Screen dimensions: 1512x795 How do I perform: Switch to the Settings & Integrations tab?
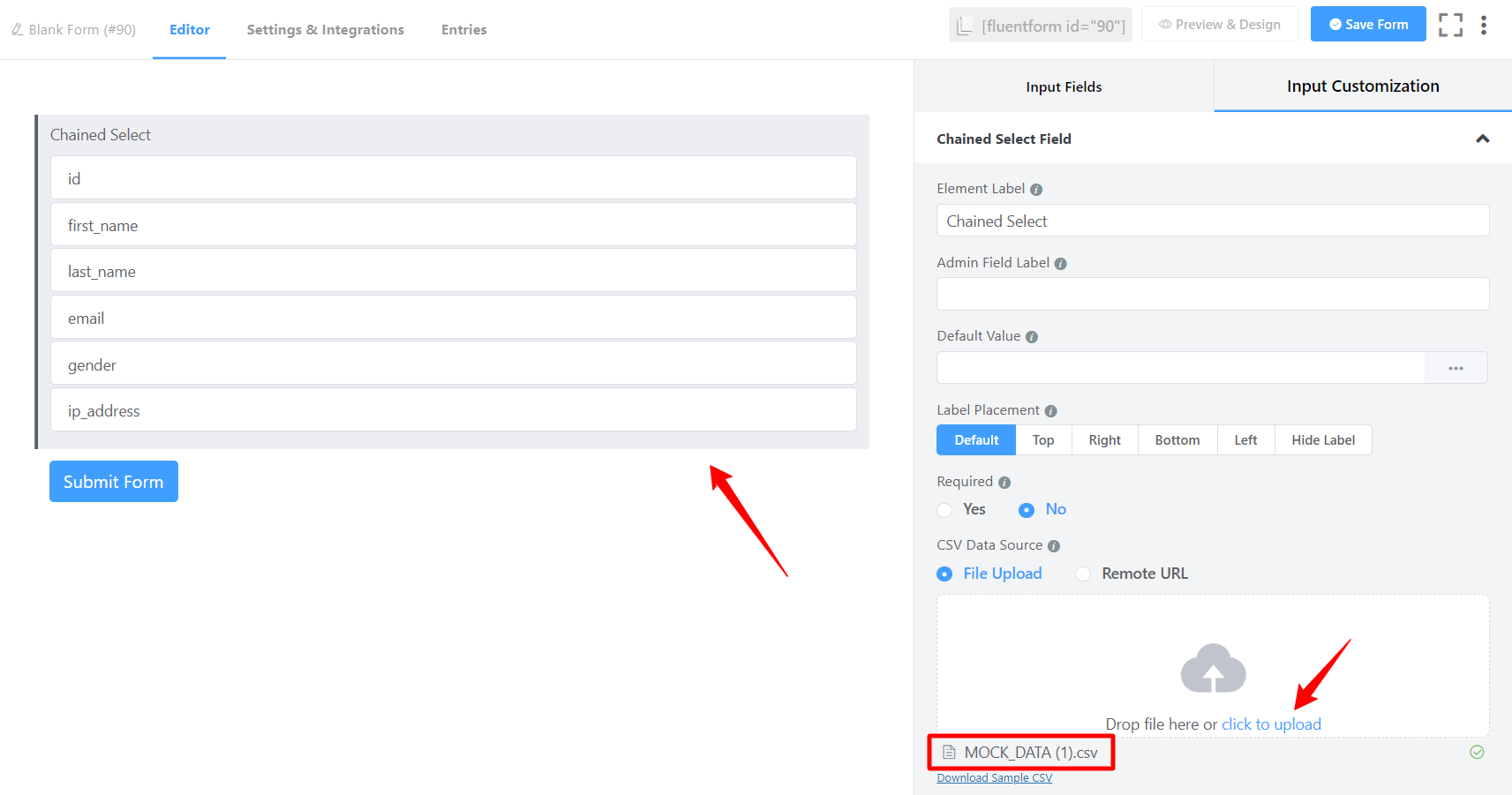(x=325, y=30)
